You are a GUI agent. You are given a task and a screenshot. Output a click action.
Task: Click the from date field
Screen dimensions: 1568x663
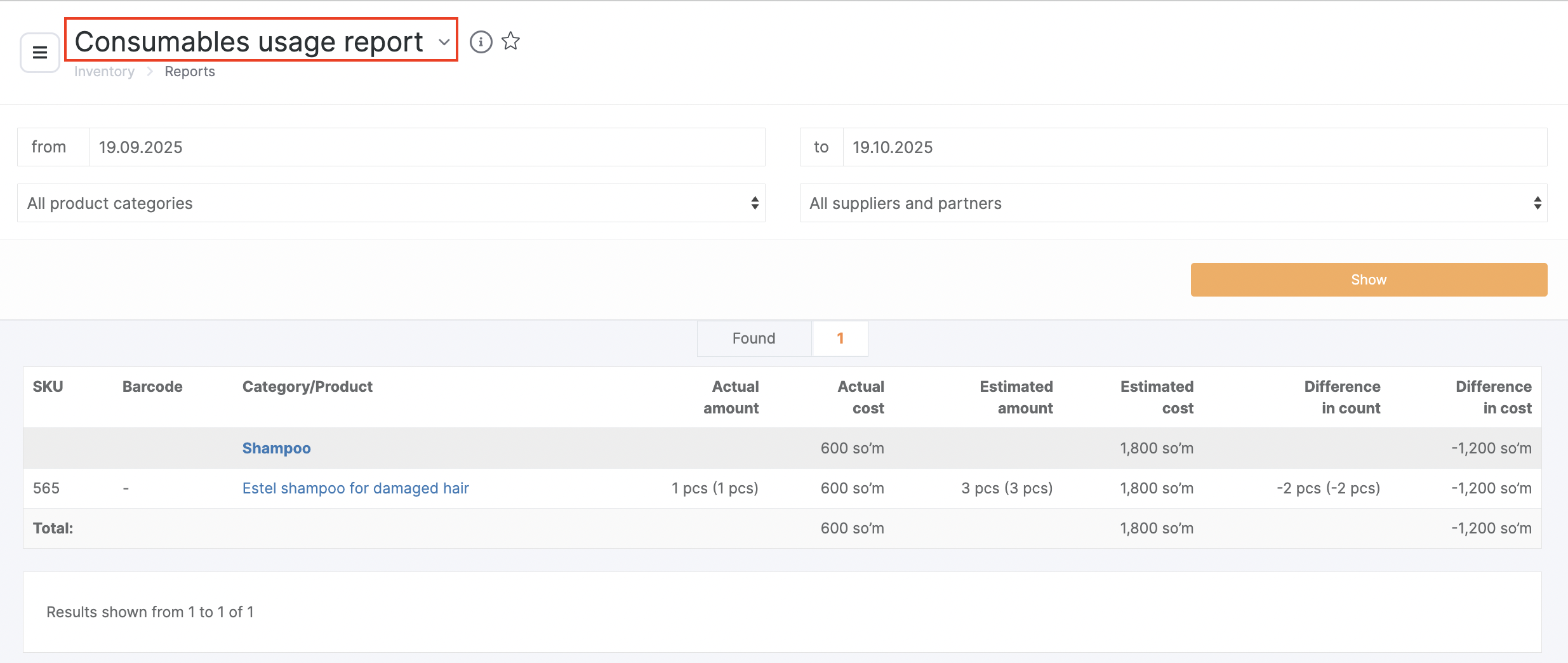(x=426, y=147)
